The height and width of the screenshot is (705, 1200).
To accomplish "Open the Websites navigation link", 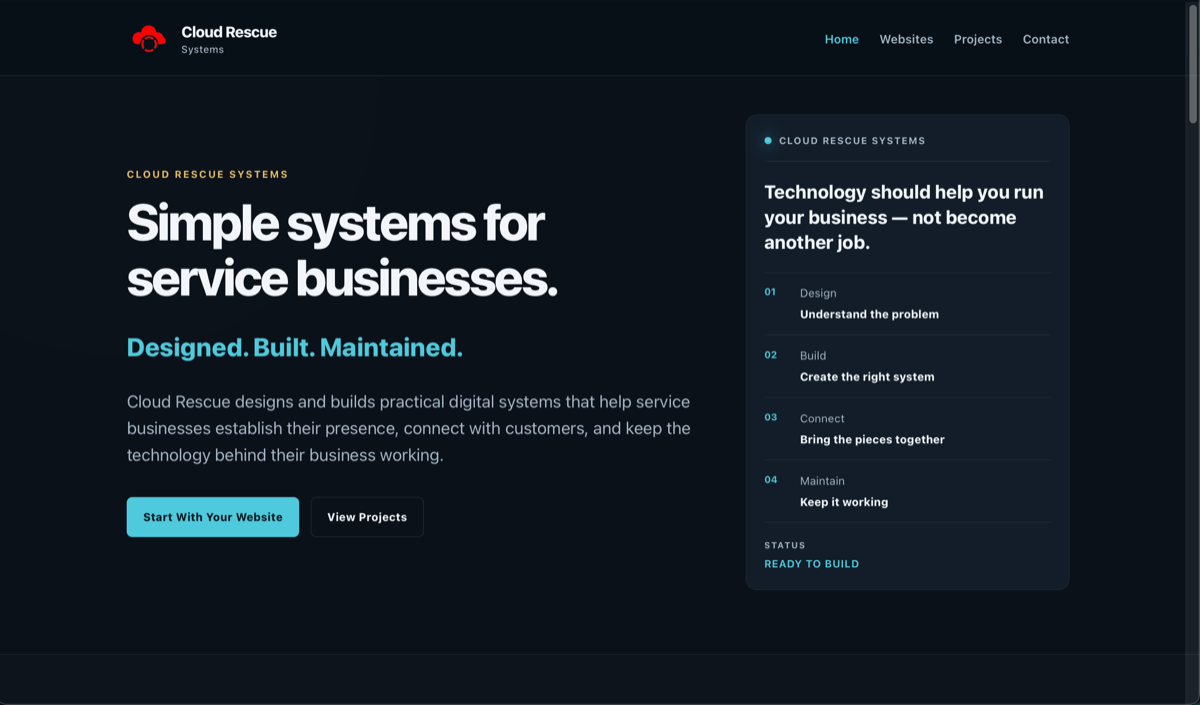I will [906, 39].
